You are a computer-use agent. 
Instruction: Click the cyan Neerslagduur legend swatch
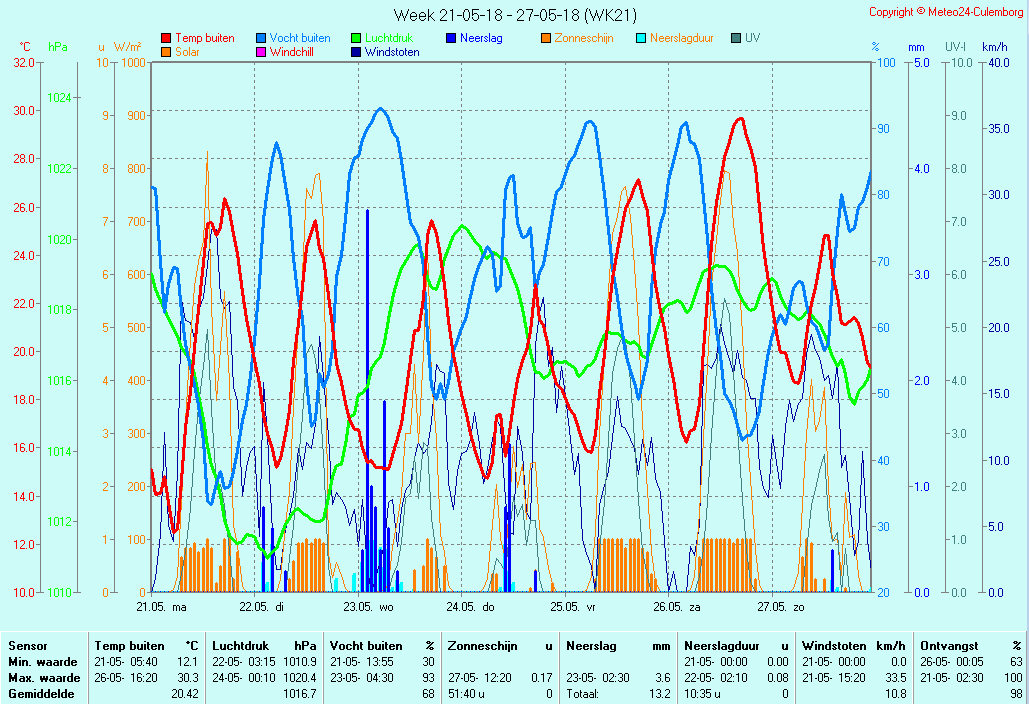tap(641, 38)
